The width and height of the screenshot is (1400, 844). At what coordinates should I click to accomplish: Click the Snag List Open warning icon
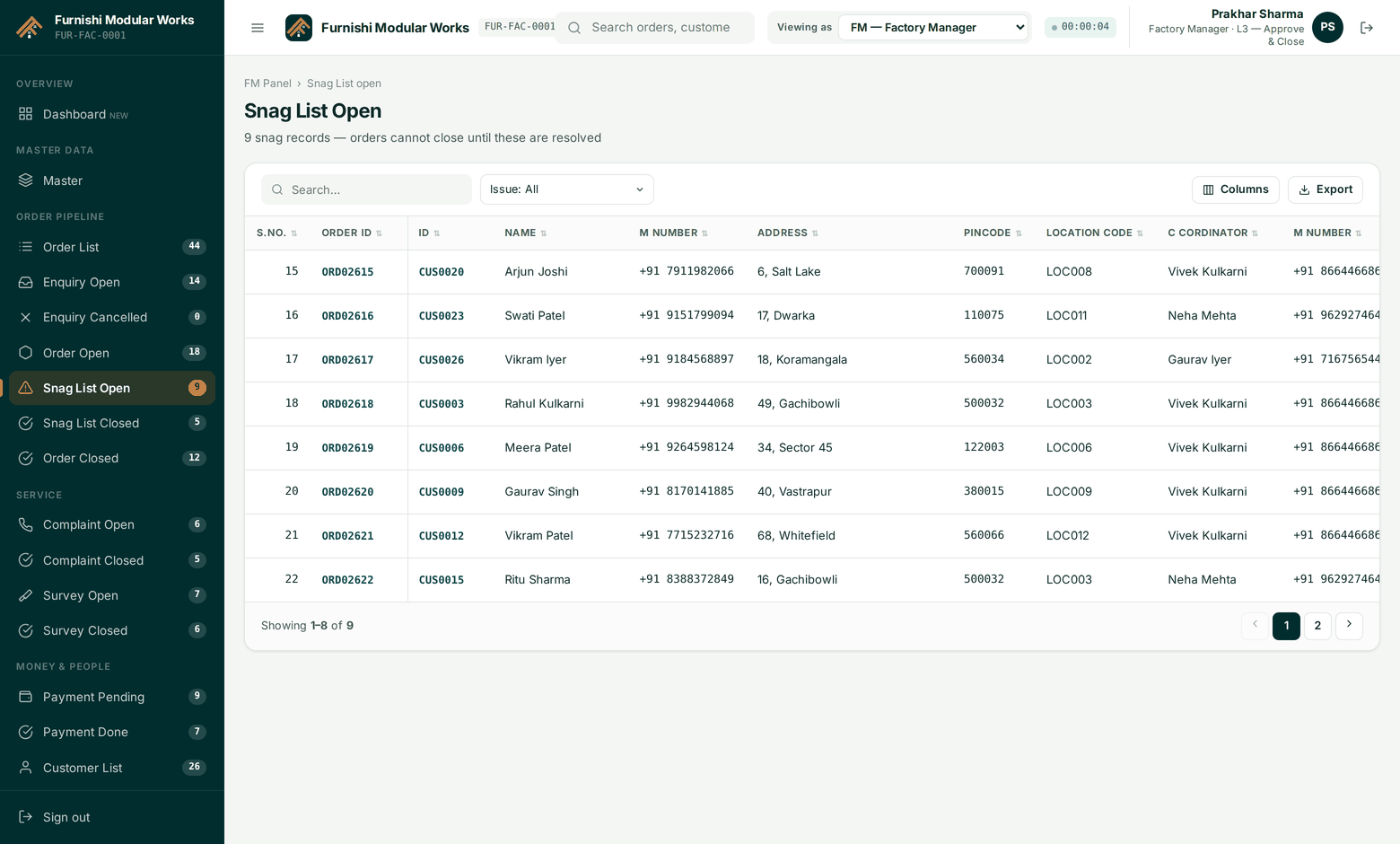click(x=26, y=388)
